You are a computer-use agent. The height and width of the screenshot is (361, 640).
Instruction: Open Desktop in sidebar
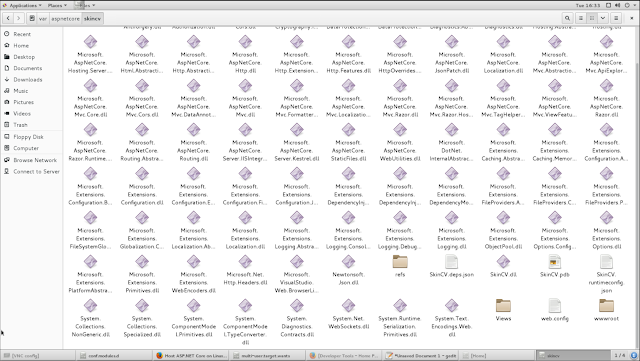24,57
